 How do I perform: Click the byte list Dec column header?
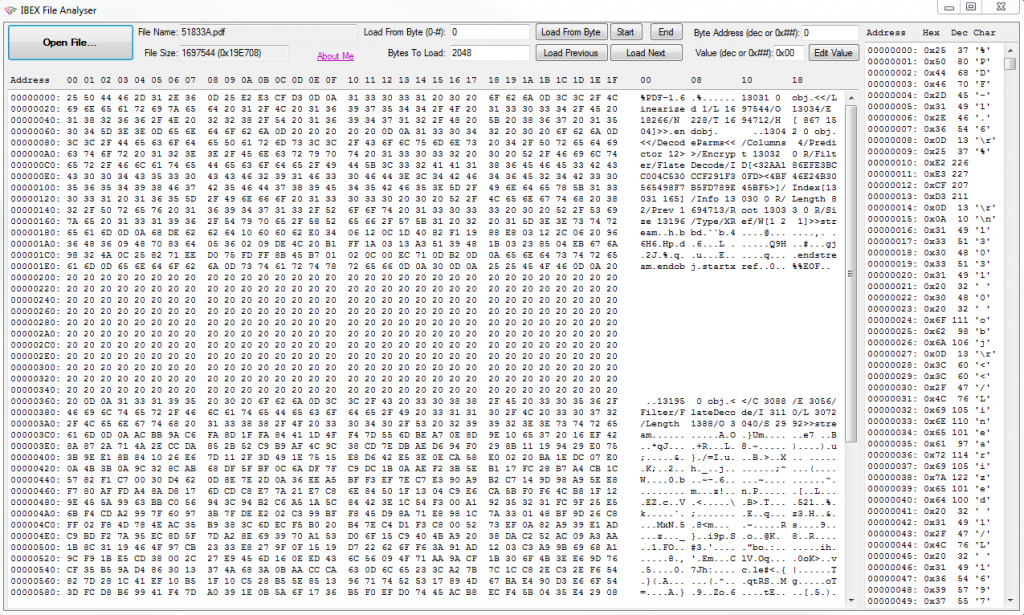click(959, 33)
